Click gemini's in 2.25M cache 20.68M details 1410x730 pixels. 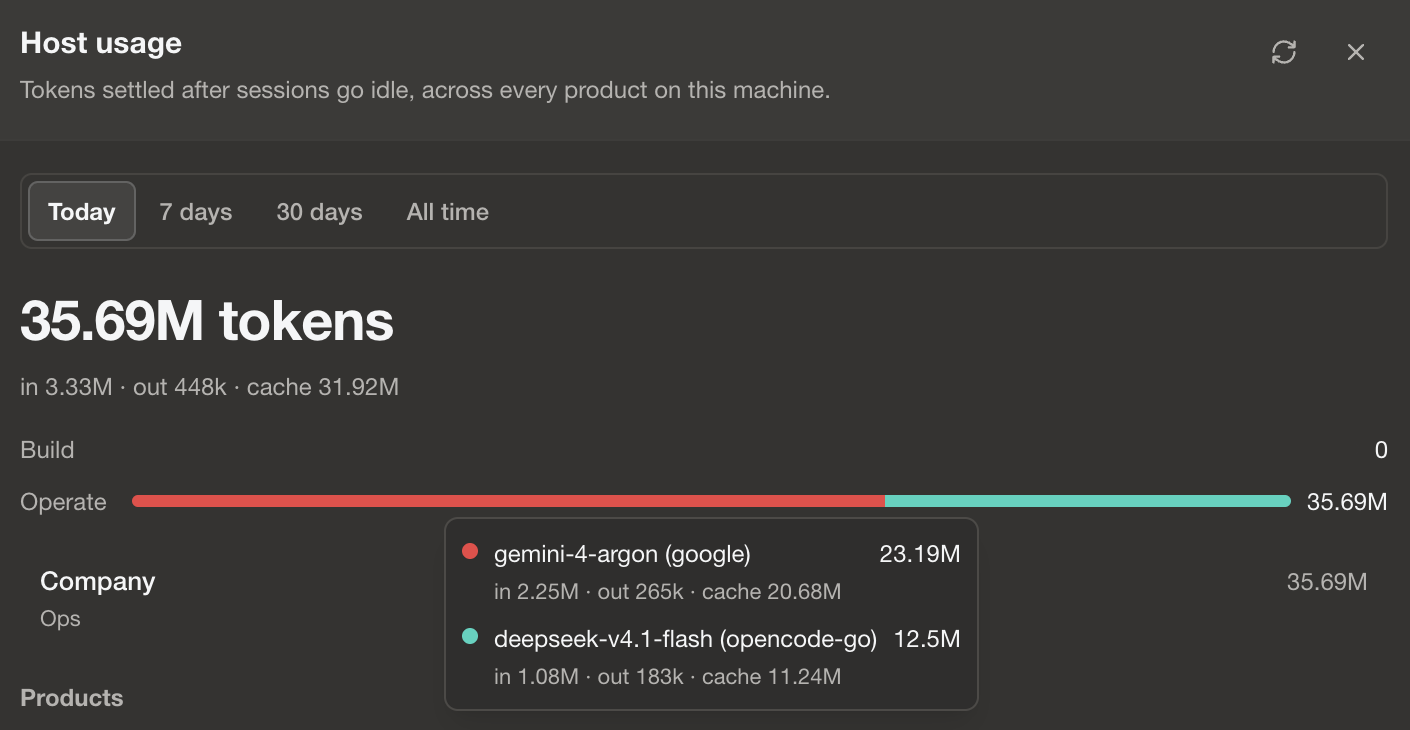(x=667, y=592)
